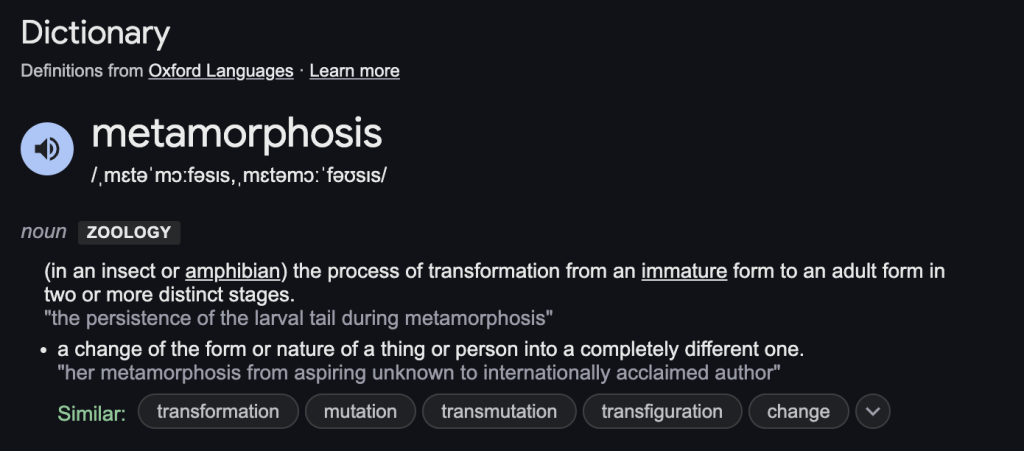Click the change synonym chip
1024x451 pixels.
point(798,411)
